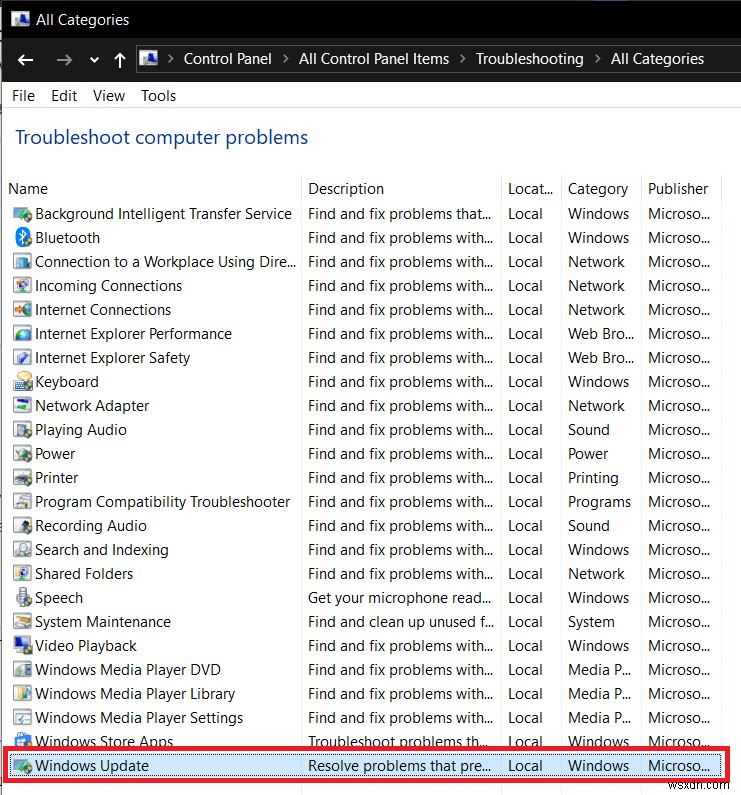Navigate to All Control Panel Items breadcrumb

coord(374,59)
